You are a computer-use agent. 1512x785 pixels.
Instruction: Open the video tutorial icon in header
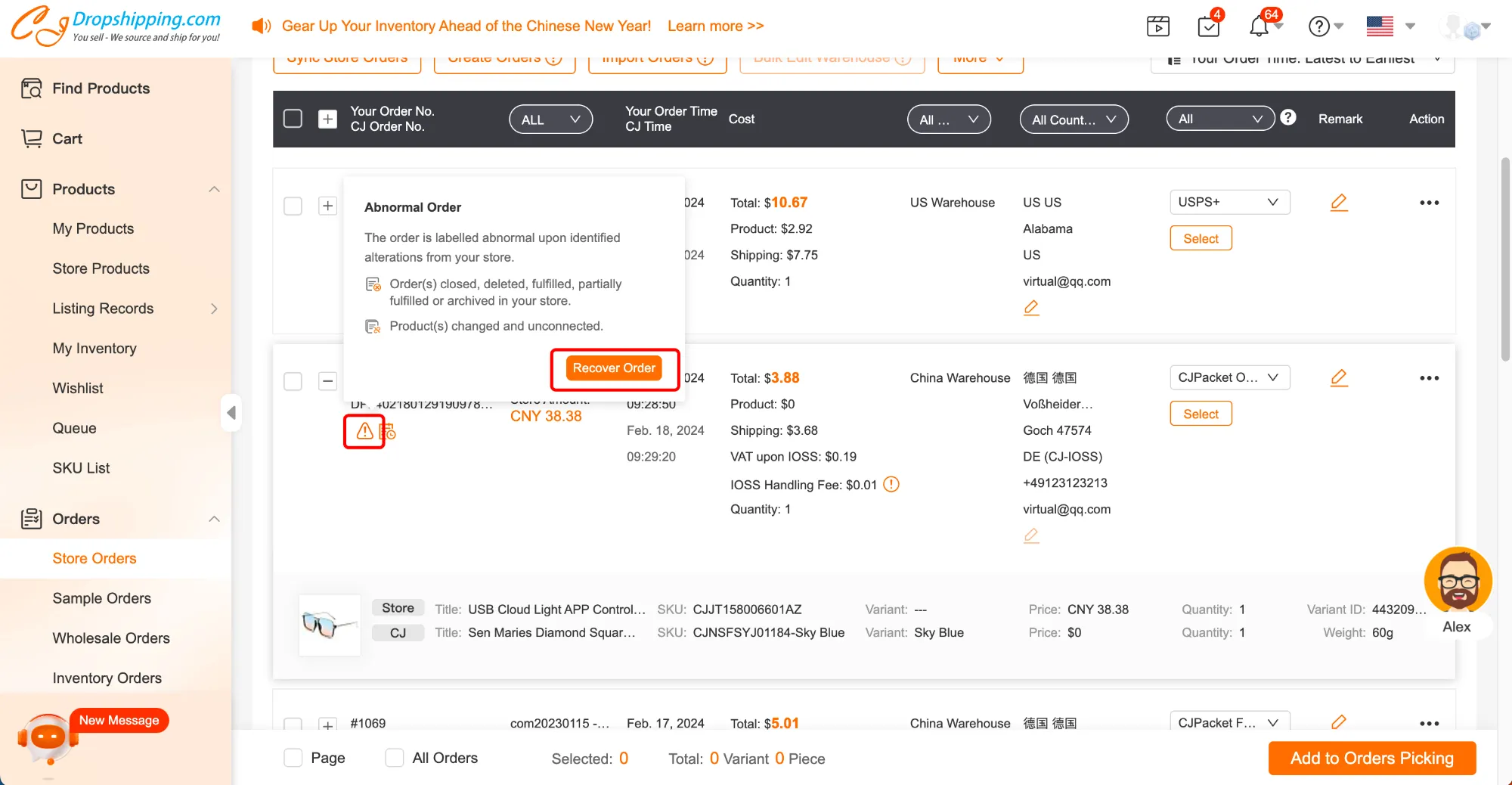(x=1157, y=26)
